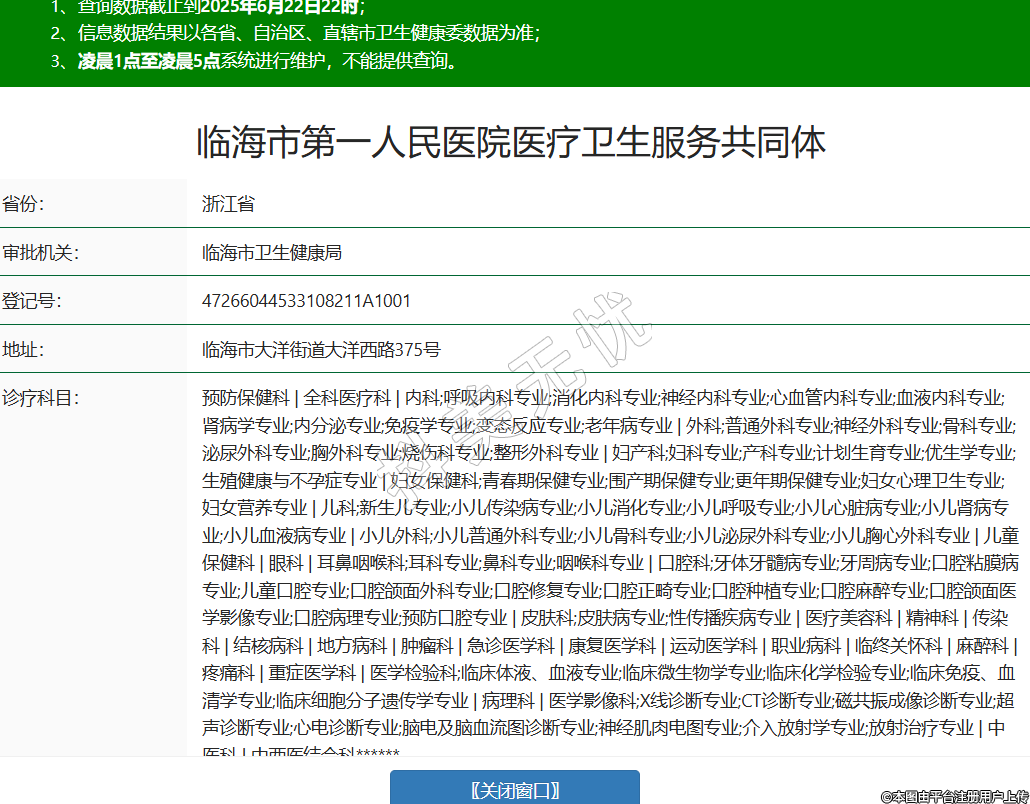
Task: Click the hospital name heading
Action: (x=511, y=143)
